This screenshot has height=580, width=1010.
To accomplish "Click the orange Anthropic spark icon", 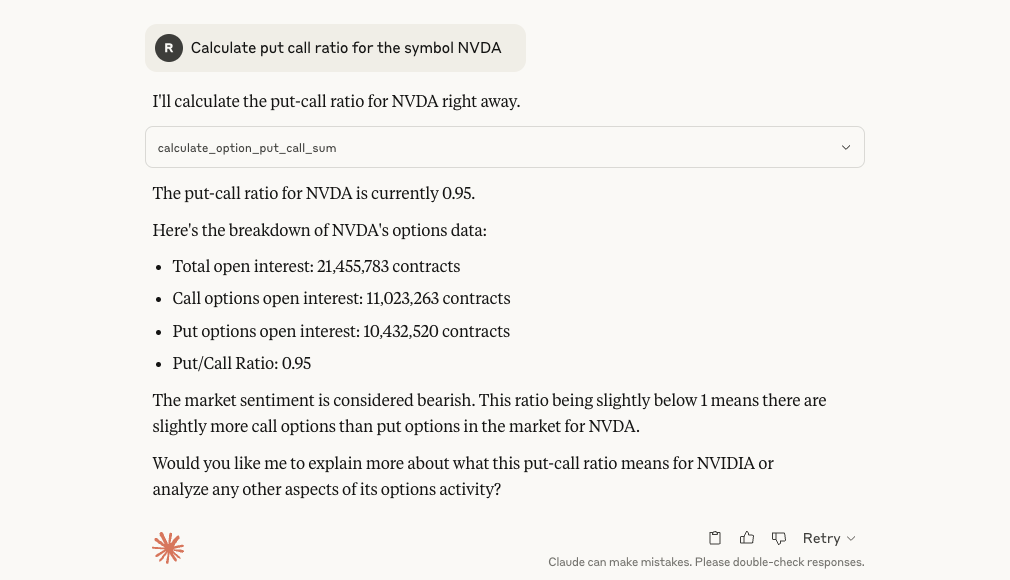I will [168, 547].
